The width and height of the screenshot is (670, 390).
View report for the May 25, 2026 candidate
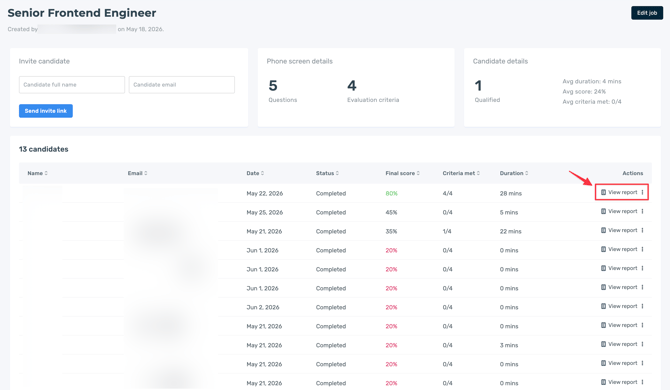[619, 211]
